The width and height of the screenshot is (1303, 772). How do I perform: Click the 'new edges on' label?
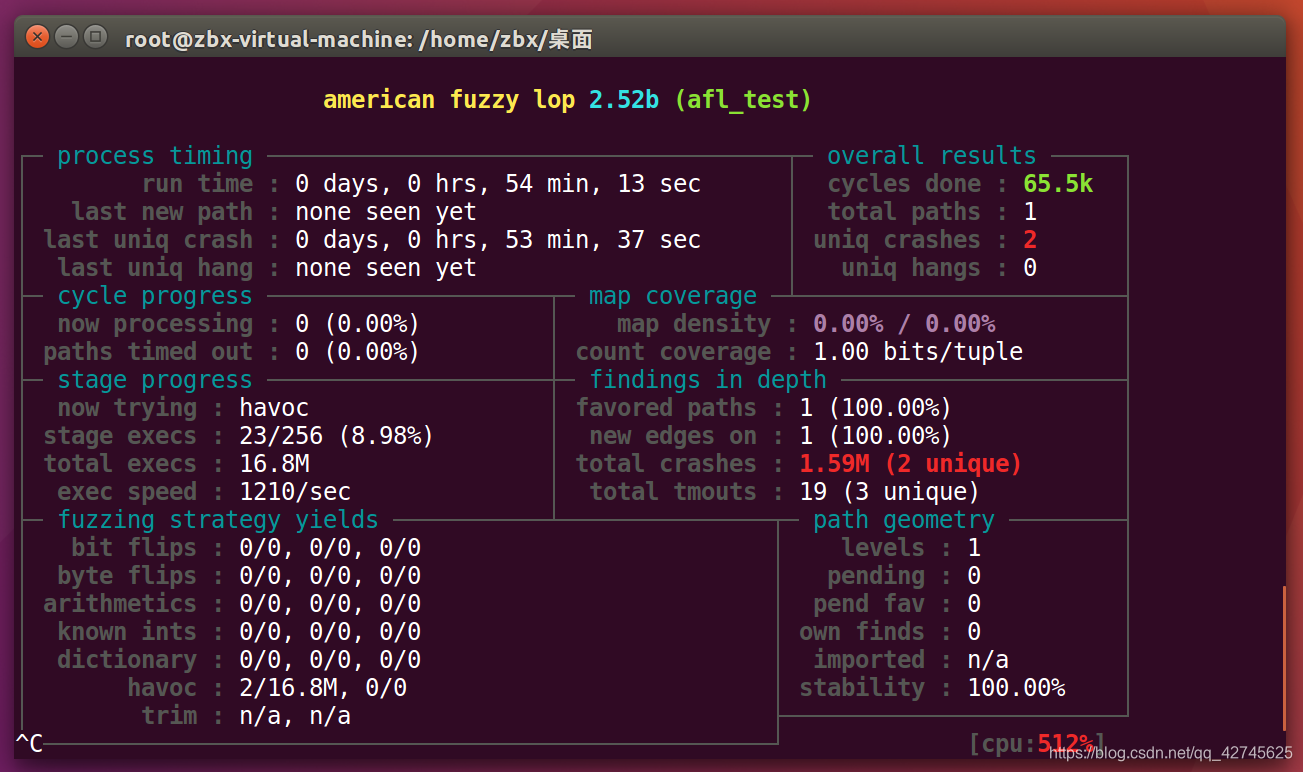pyautogui.click(x=673, y=436)
